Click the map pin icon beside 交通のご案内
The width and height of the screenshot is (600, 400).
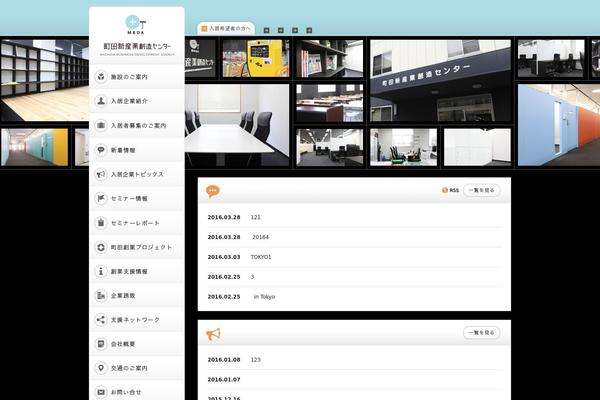tap(101, 368)
